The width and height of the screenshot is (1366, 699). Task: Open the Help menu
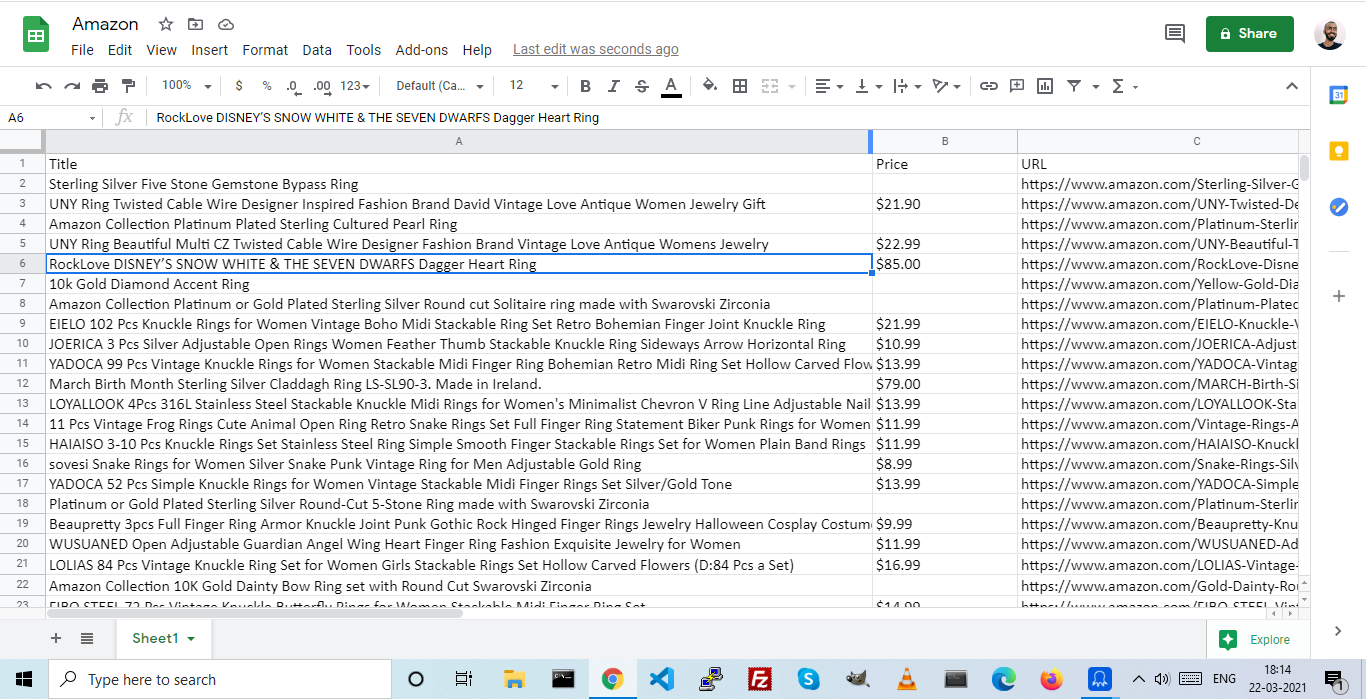[x=477, y=50]
